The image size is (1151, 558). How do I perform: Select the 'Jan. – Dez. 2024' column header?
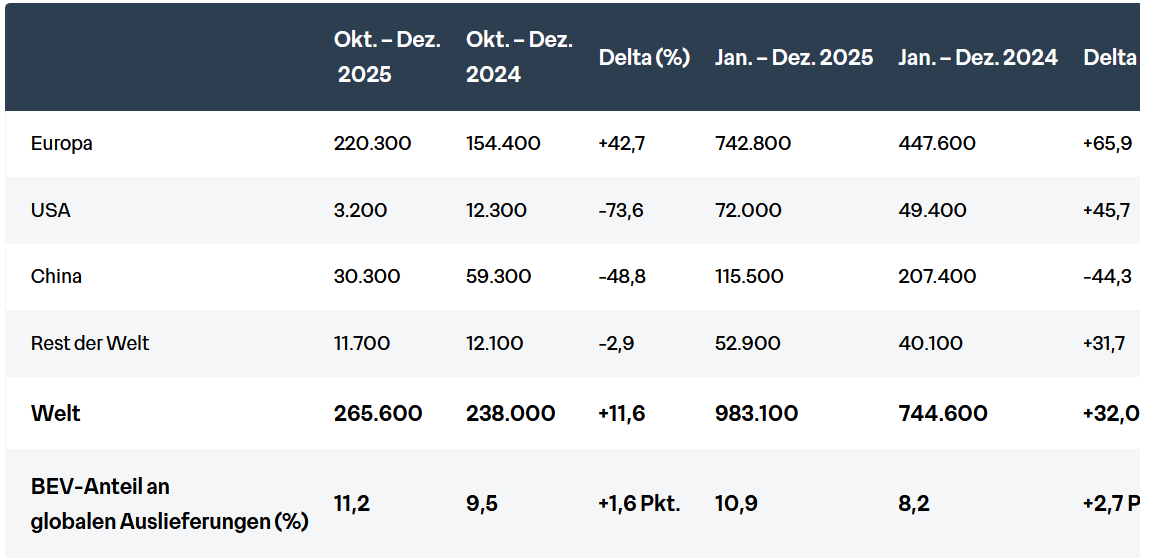[977, 57]
